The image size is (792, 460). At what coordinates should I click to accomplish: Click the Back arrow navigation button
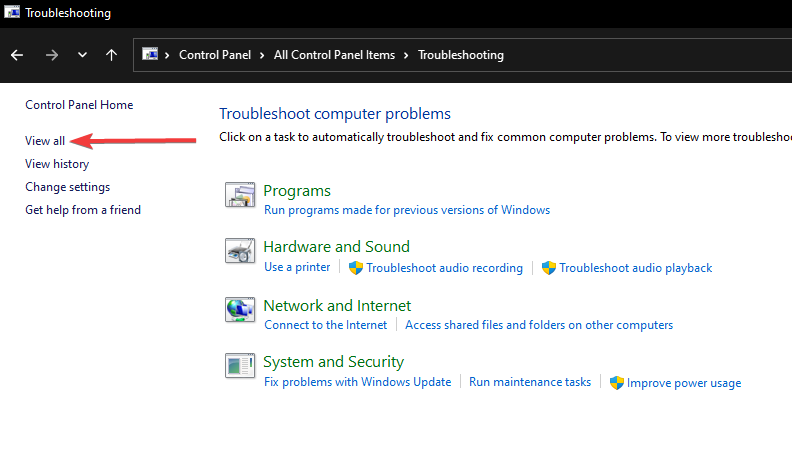point(17,55)
